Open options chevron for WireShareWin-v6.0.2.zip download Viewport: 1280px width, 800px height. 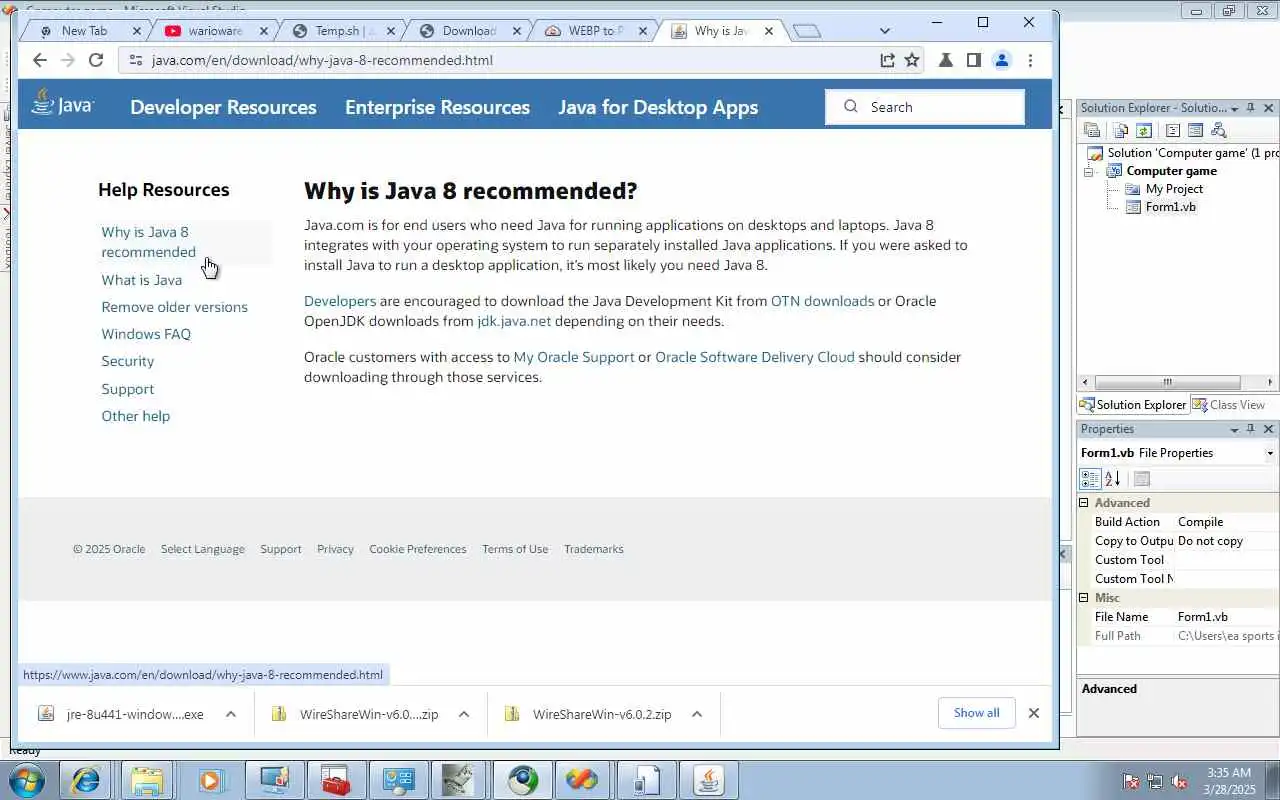click(x=697, y=714)
